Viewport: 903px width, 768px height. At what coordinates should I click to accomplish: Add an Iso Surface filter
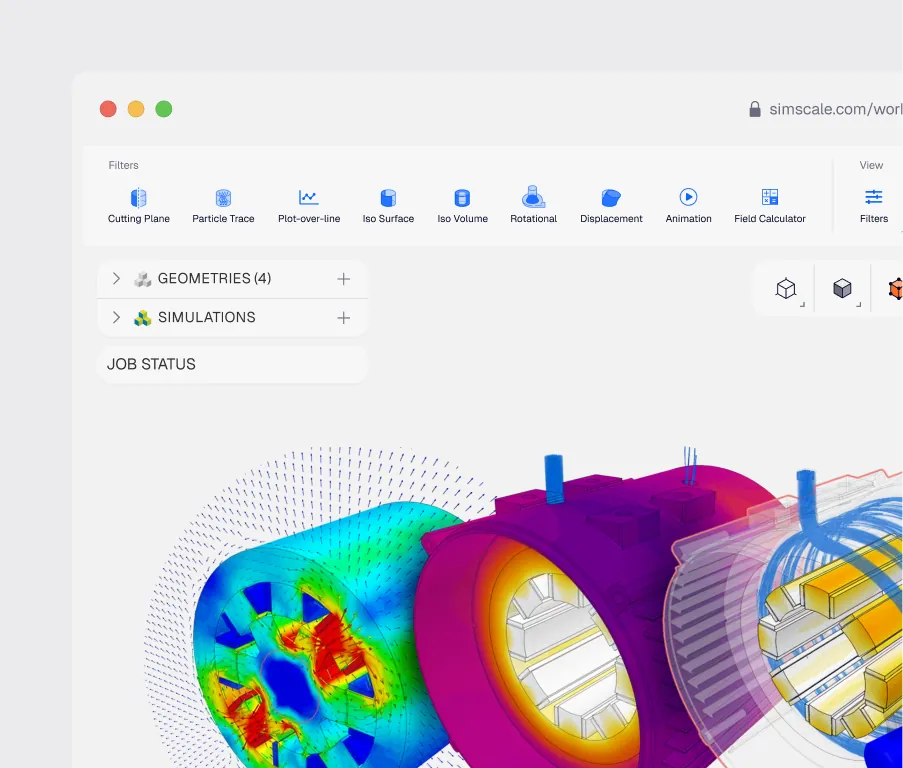coord(388,206)
